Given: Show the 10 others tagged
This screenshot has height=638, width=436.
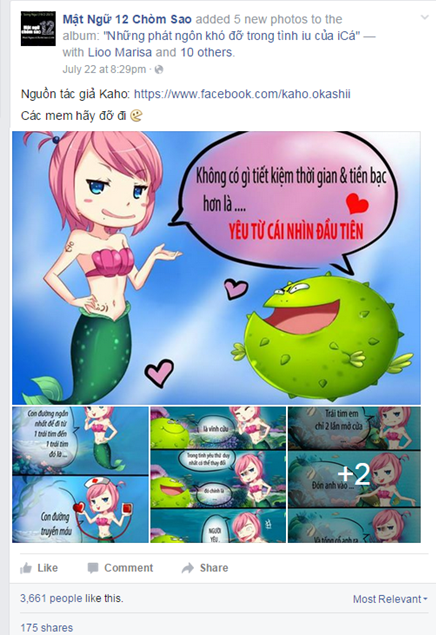Looking at the screenshot, I should tap(206, 52).
